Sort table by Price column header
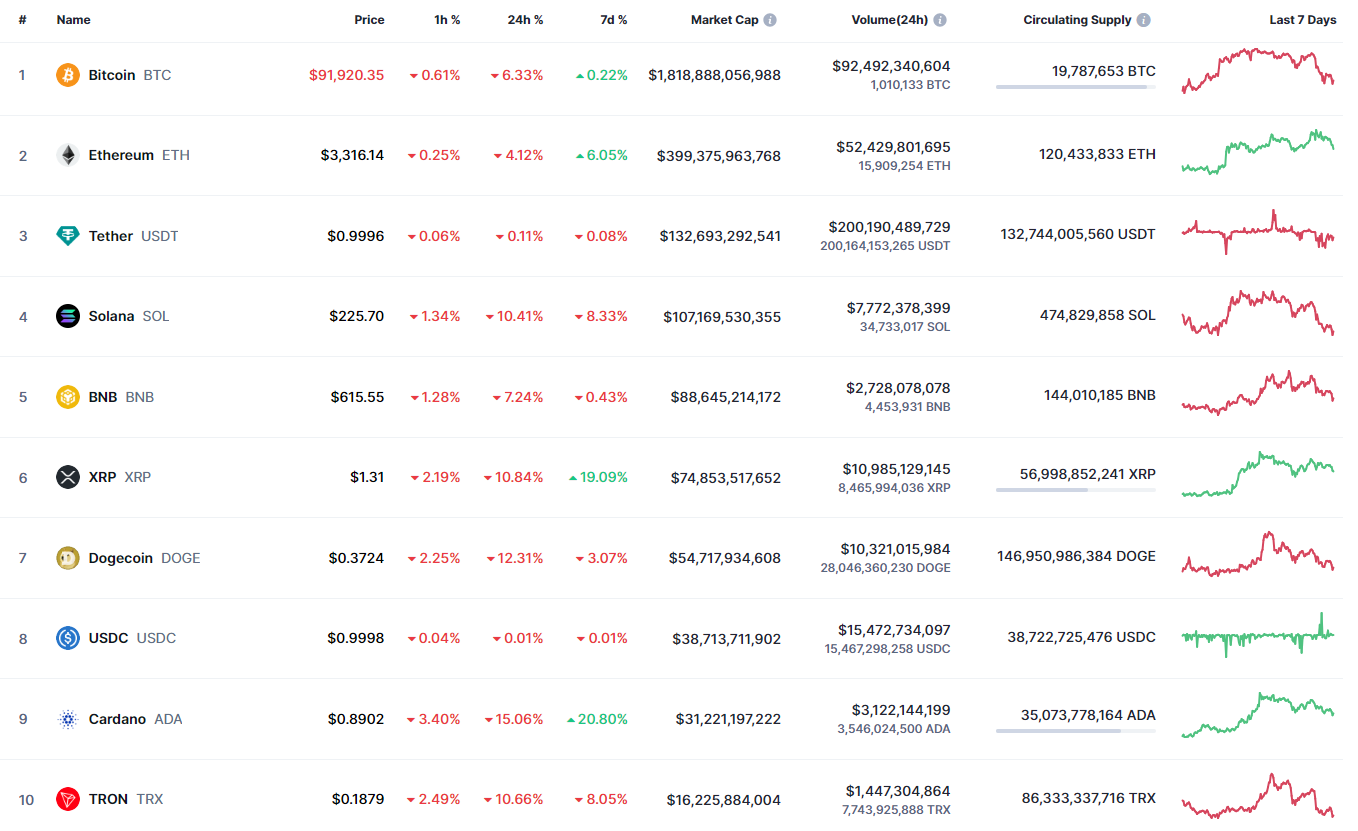 click(x=369, y=20)
